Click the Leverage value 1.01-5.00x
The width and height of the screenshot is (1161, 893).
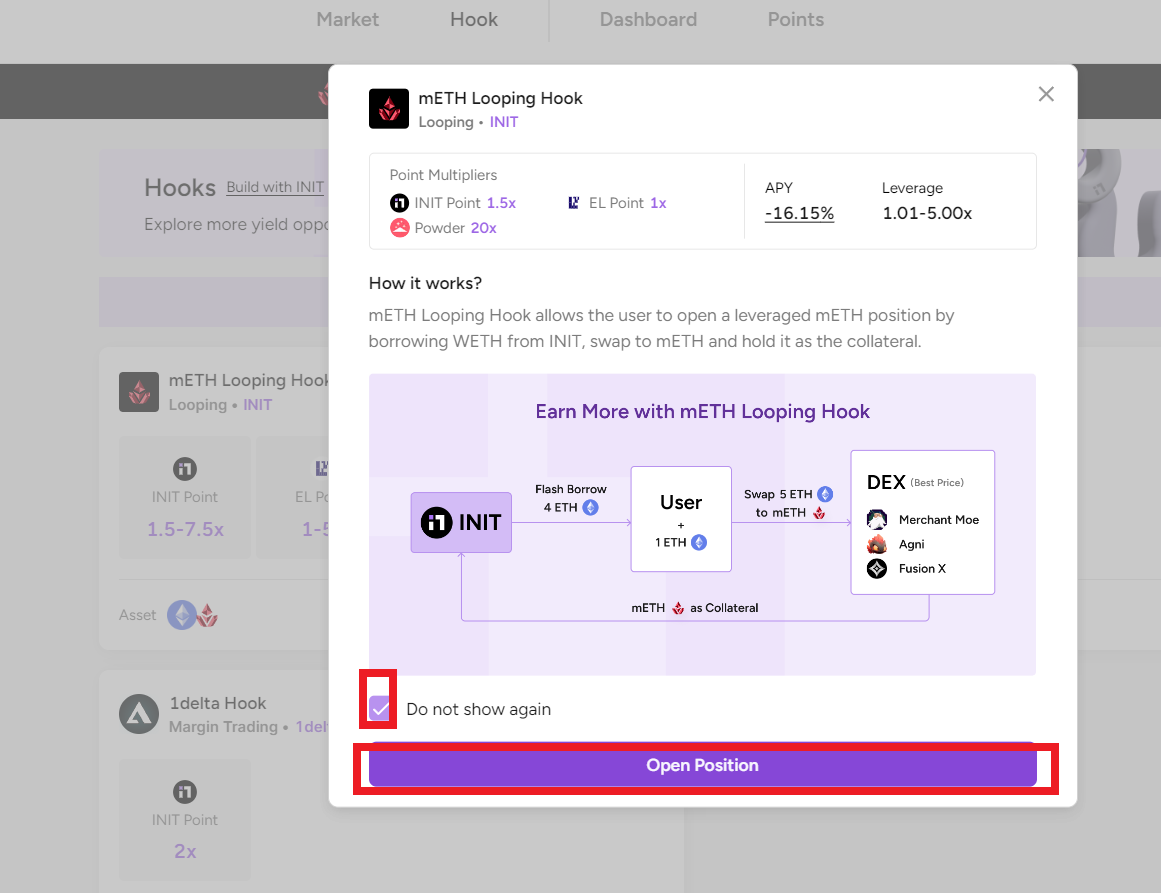click(x=927, y=213)
